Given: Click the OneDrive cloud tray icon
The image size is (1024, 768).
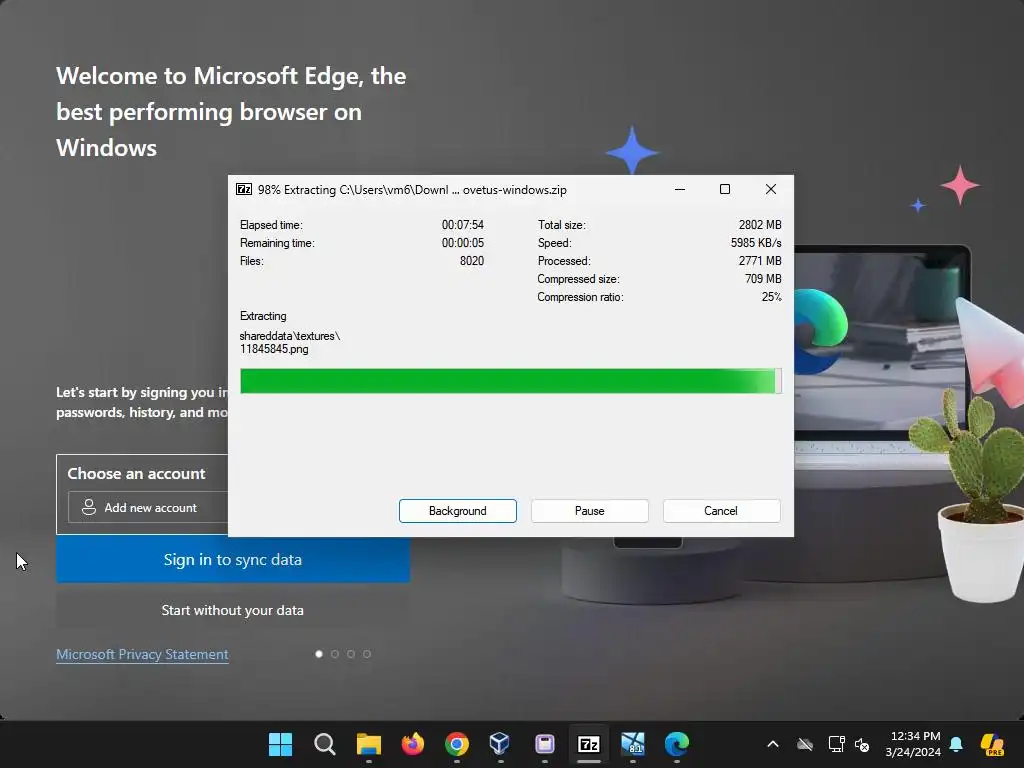Looking at the screenshot, I should tap(805, 744).
